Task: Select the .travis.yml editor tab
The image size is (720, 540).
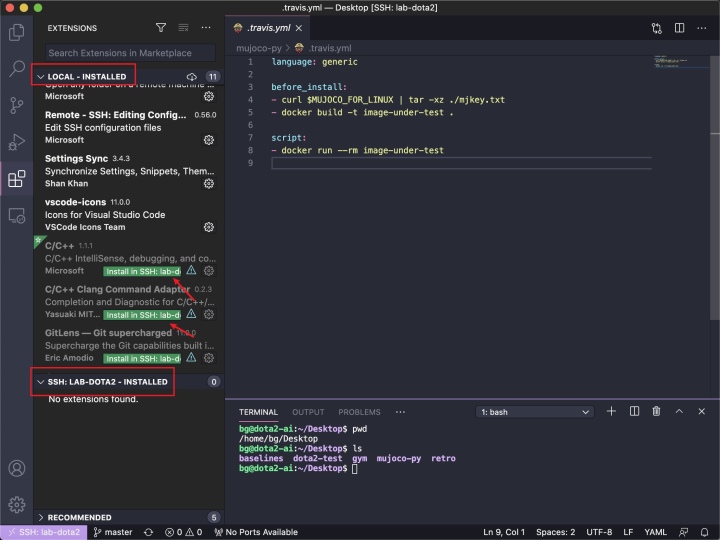Action: pos(268,28)
